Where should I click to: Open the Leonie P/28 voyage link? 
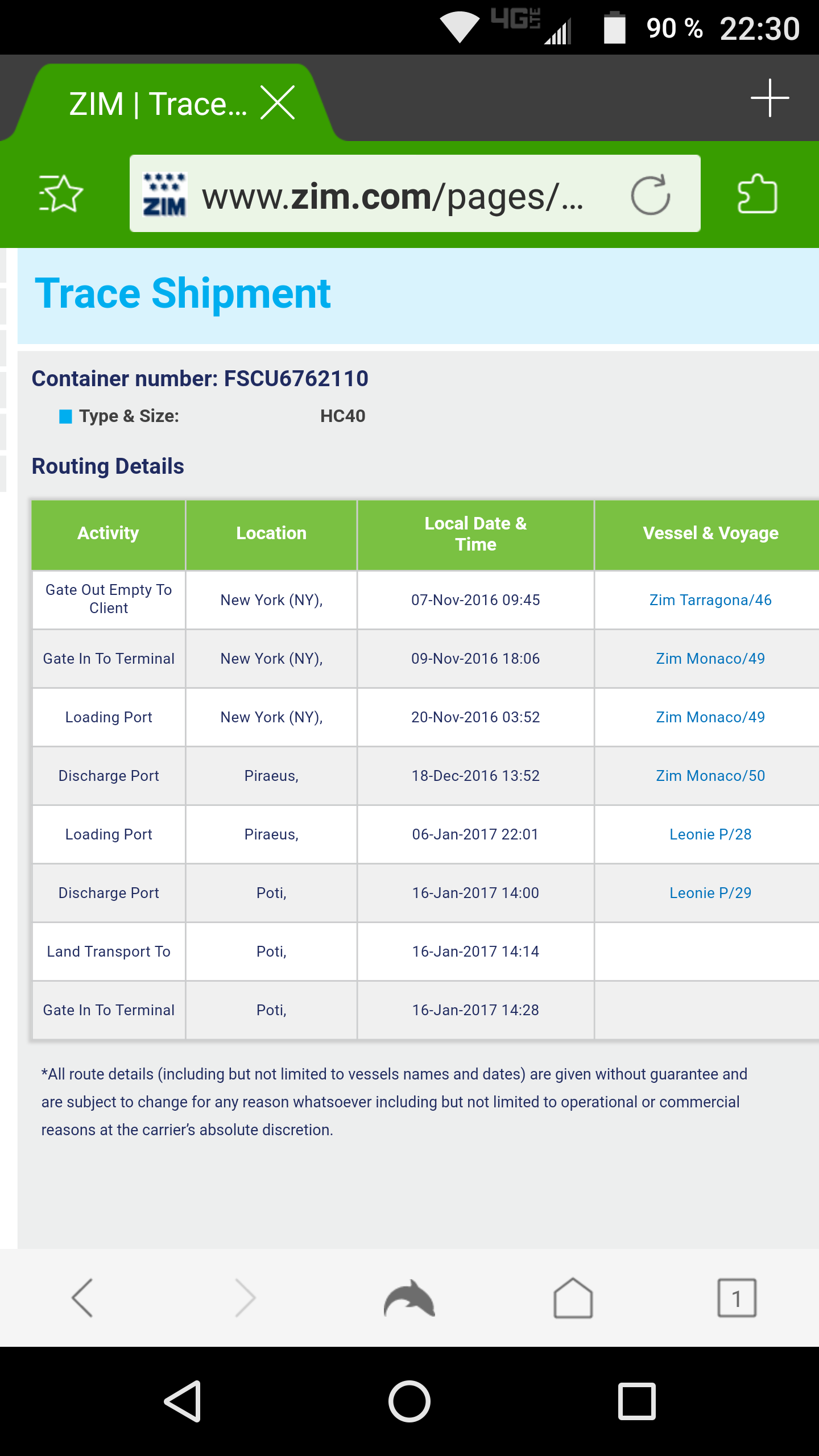pos(710,834)
